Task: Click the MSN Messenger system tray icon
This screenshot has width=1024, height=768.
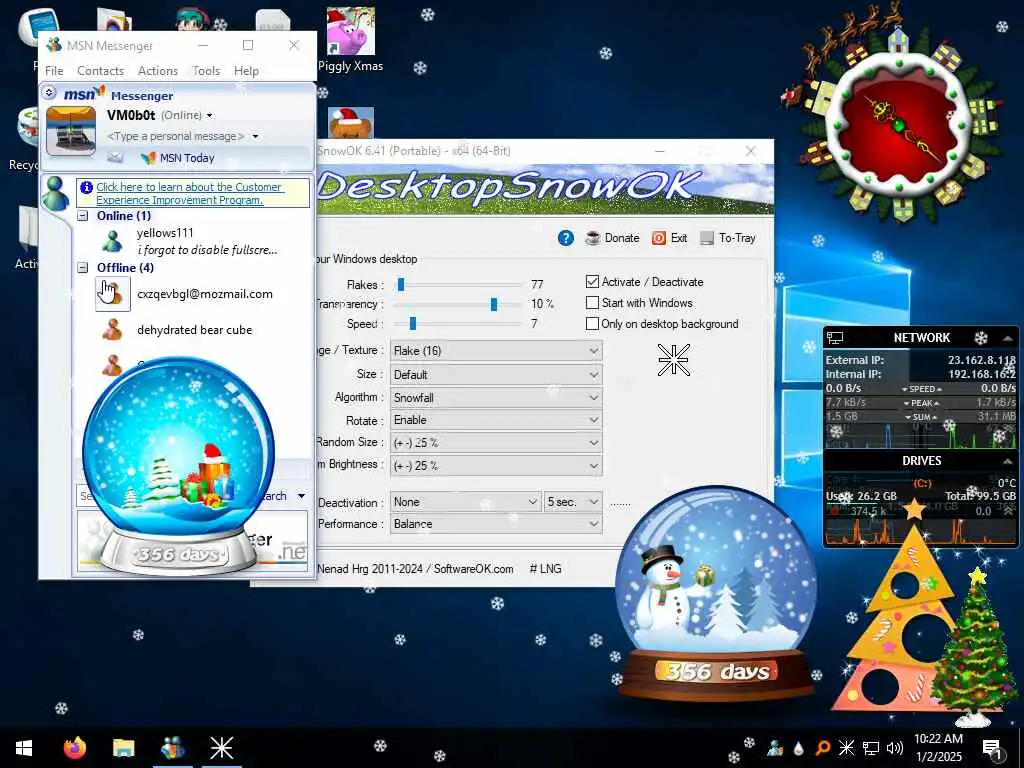Action: click(x=775, y=748)
